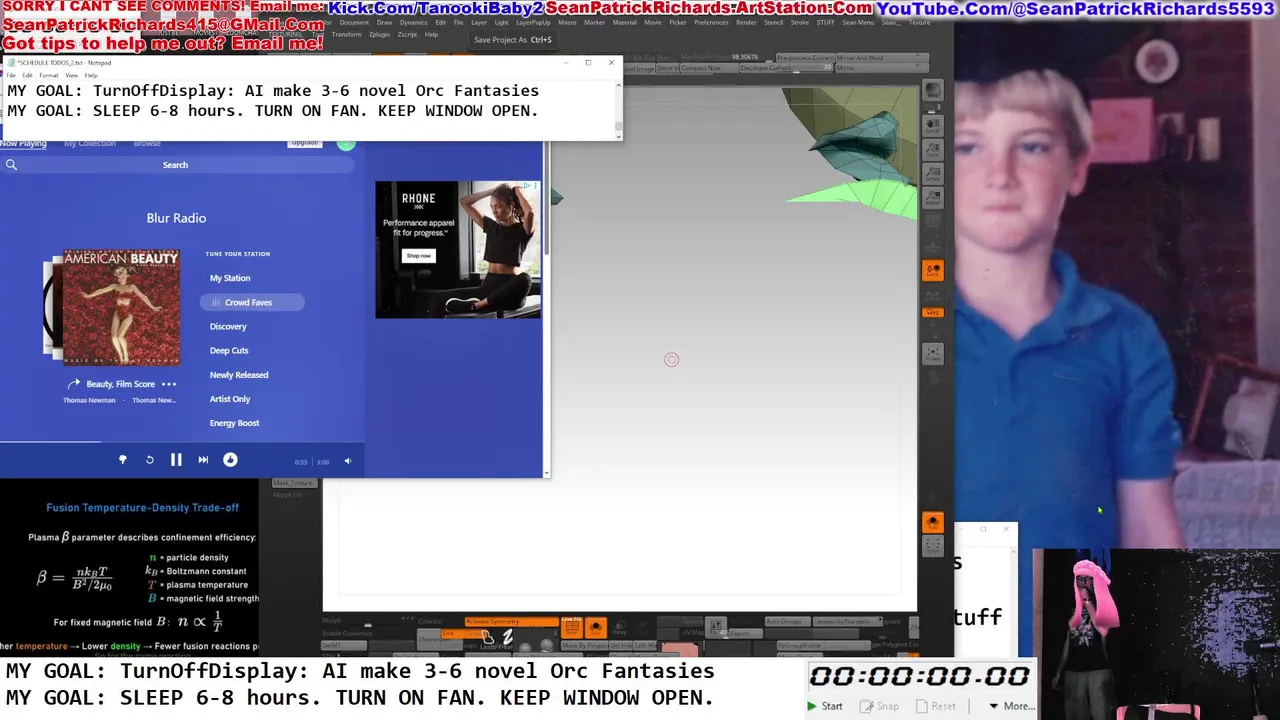Open ZBrush Preferences menu

click(711, 22)
